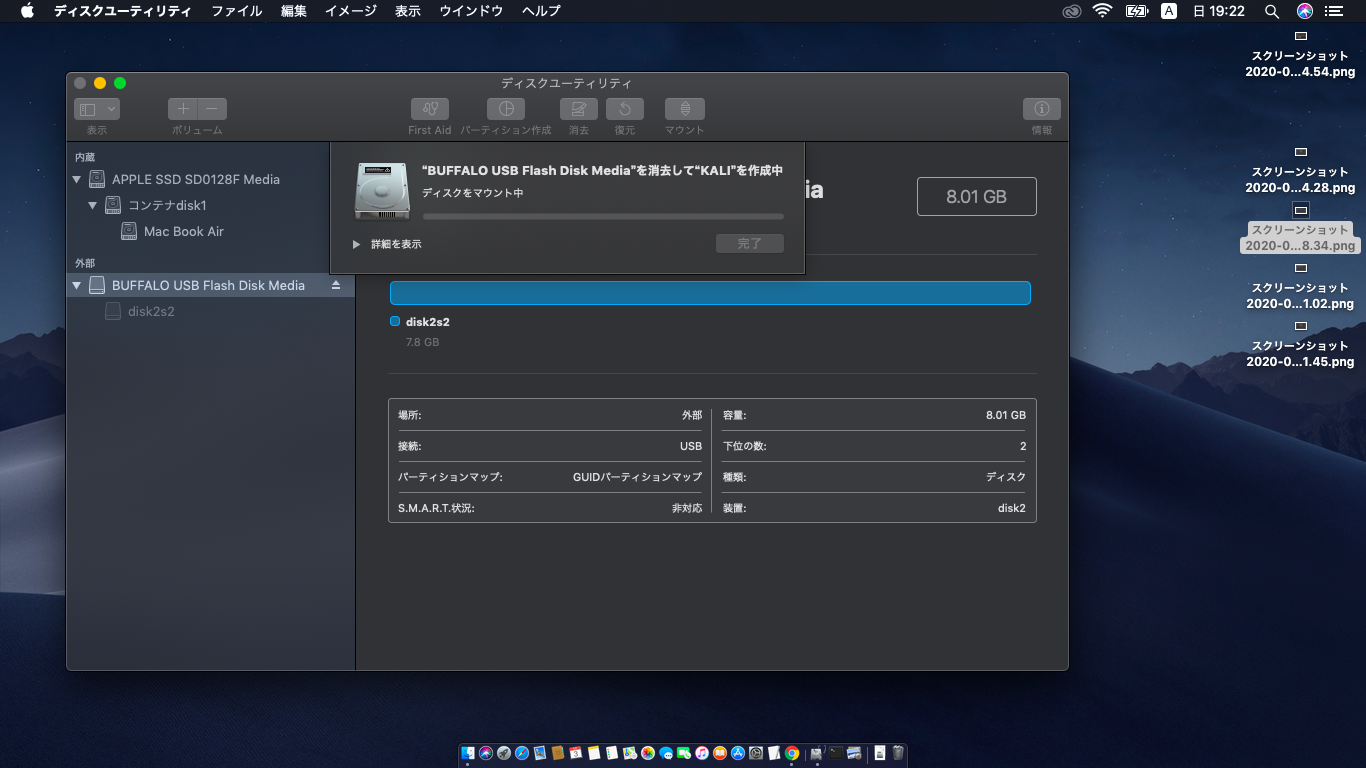Image resolution: width=1366 pixels, height=768 pixels.
Task: Collapse the コンテナdisk1 tree node
Action: coord(93,206)
